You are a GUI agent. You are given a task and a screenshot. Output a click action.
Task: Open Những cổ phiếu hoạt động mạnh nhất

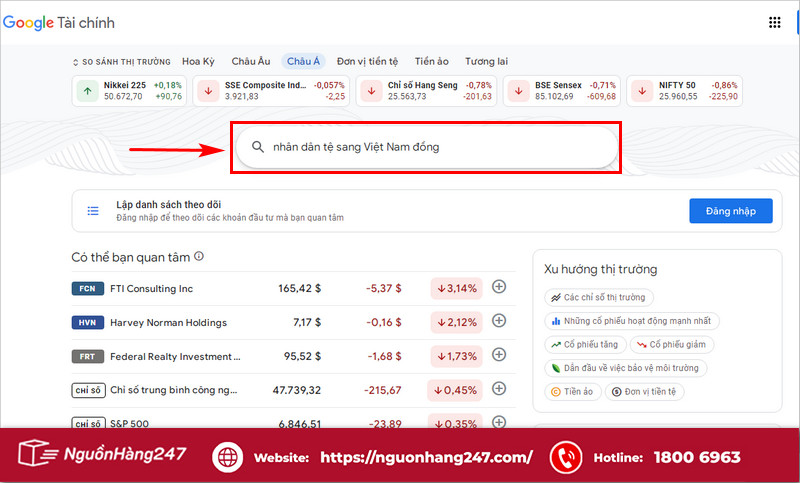[631, 321]
